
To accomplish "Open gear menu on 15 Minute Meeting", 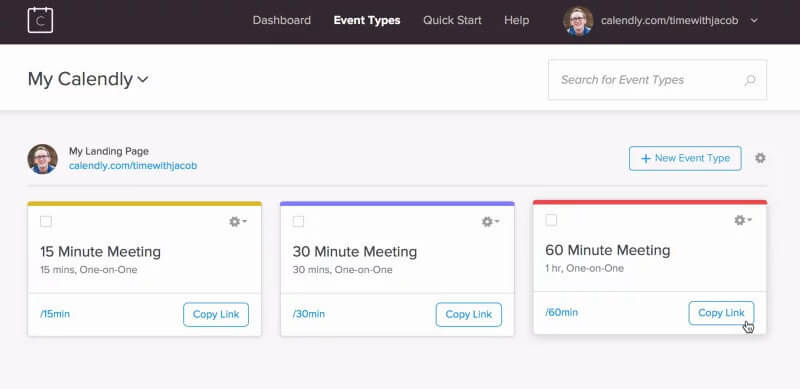I will 238,222.
